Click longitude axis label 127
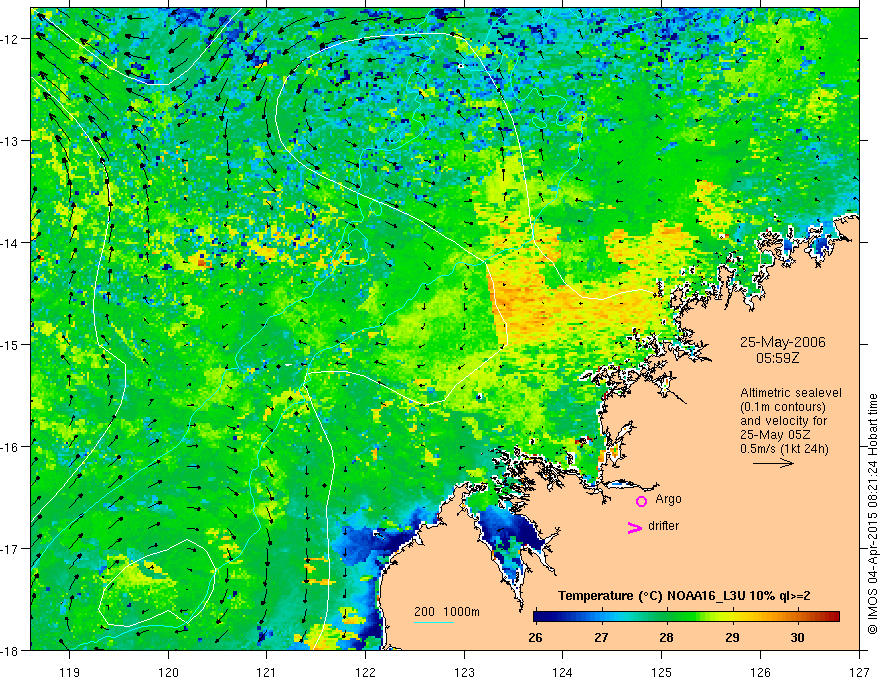This screenshot has height=680, width=880. (859, 672)
